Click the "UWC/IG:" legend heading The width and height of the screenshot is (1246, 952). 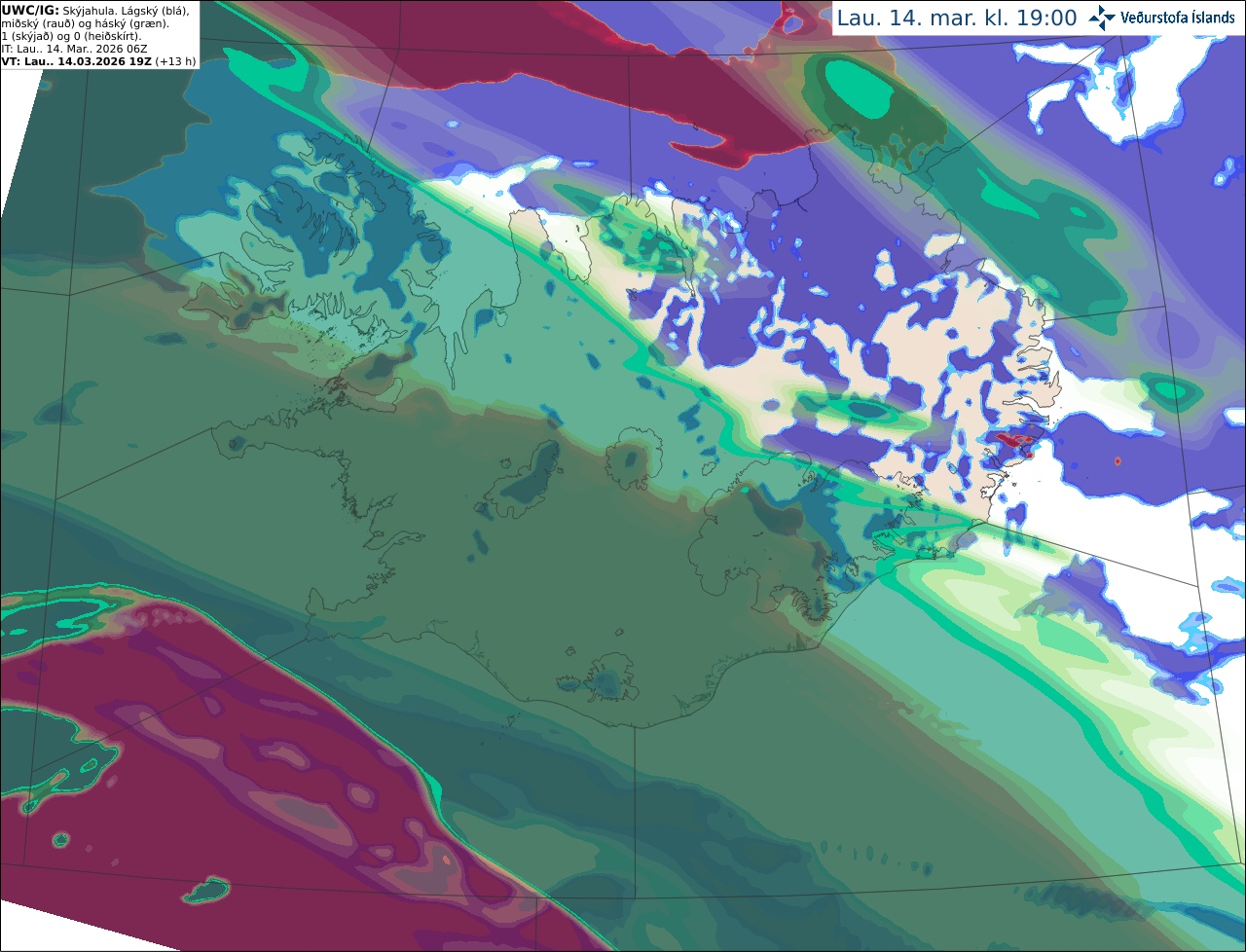pyautogui.click(x=30, y=10)
